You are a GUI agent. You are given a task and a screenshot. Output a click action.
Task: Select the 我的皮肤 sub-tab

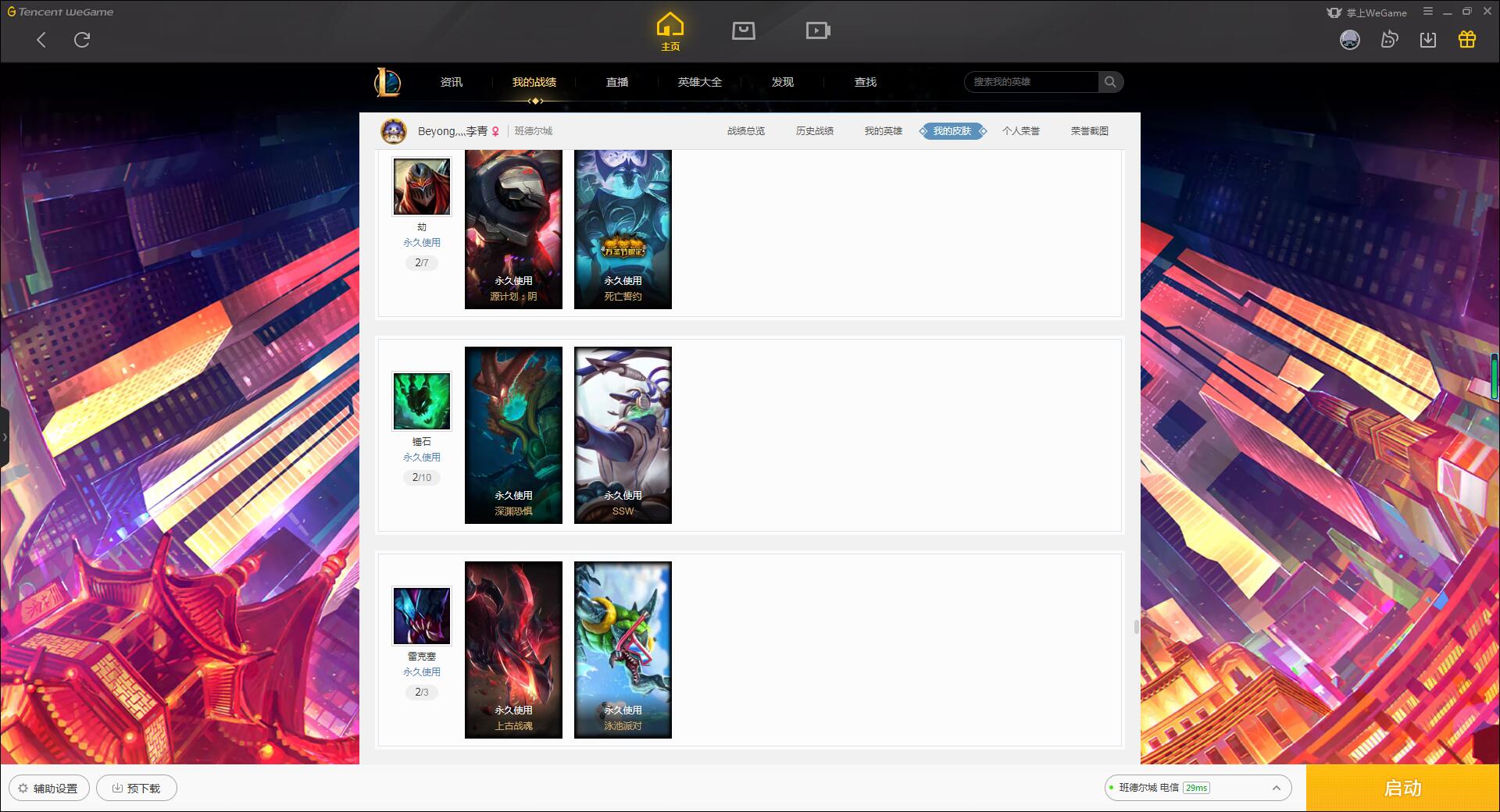[x=952, y=131]
